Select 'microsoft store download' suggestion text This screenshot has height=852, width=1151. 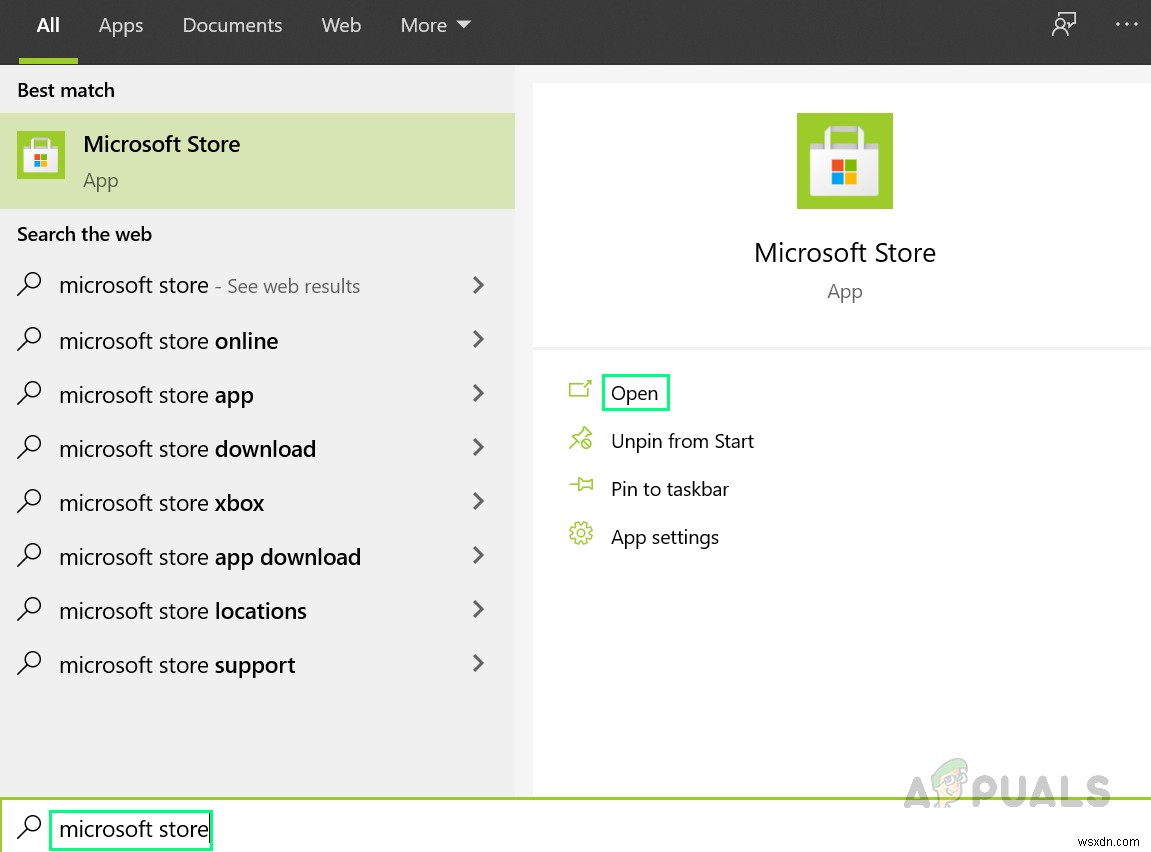[187, 449]
